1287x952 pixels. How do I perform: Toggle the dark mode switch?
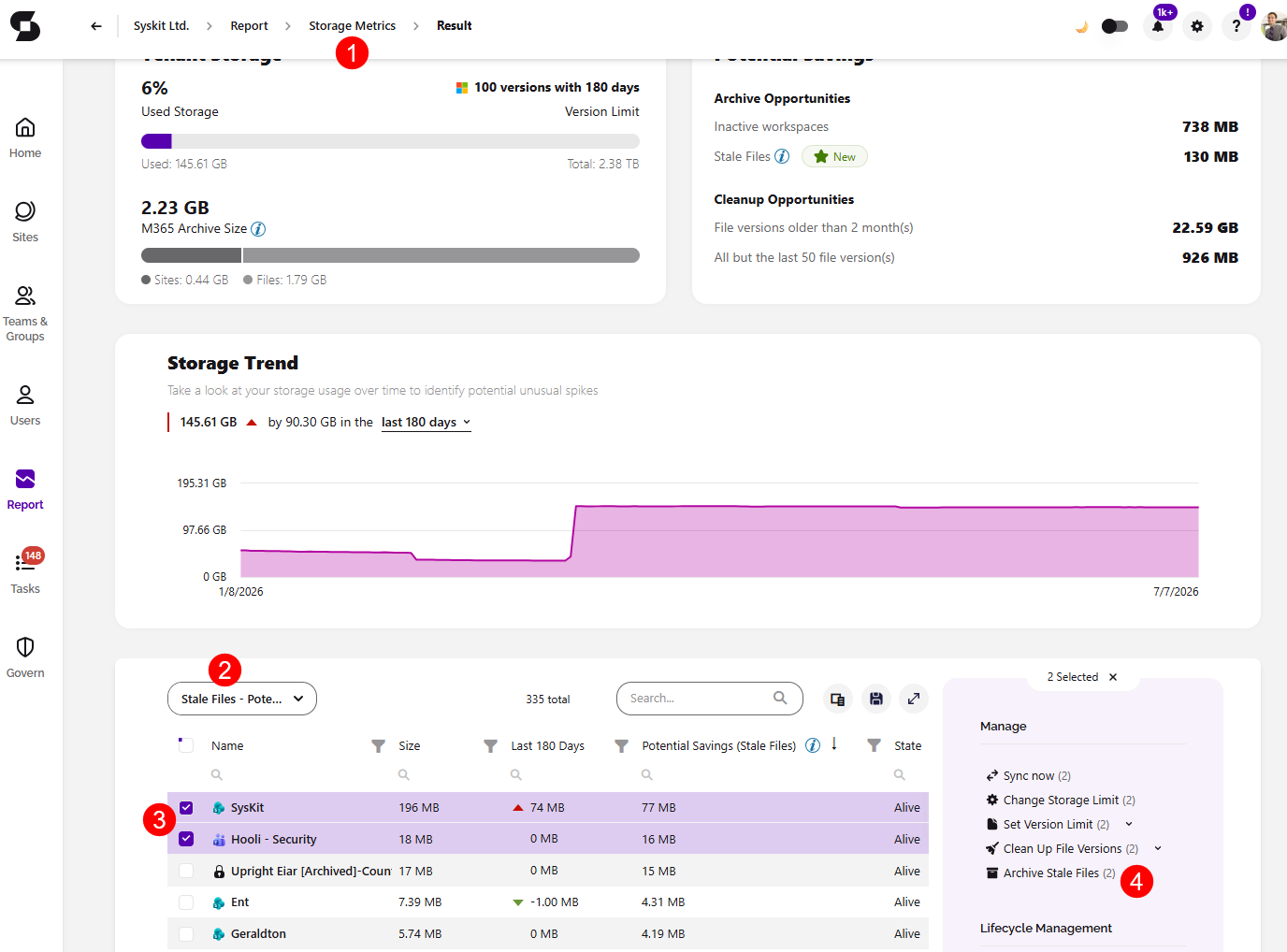pyautogui.click(x=1114, y=26)
